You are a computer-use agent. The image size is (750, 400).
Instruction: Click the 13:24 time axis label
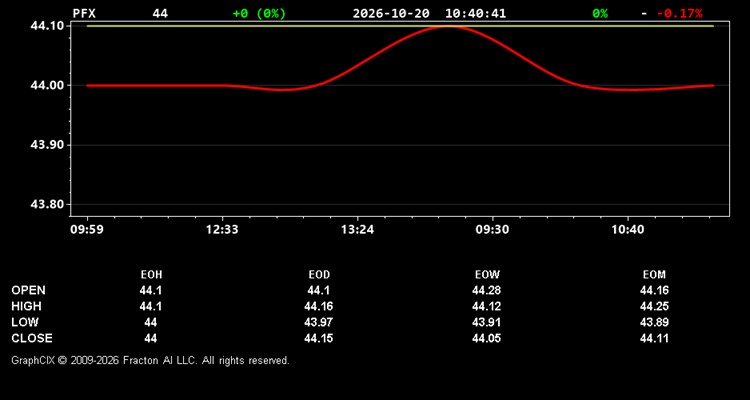tap(358, 230)
